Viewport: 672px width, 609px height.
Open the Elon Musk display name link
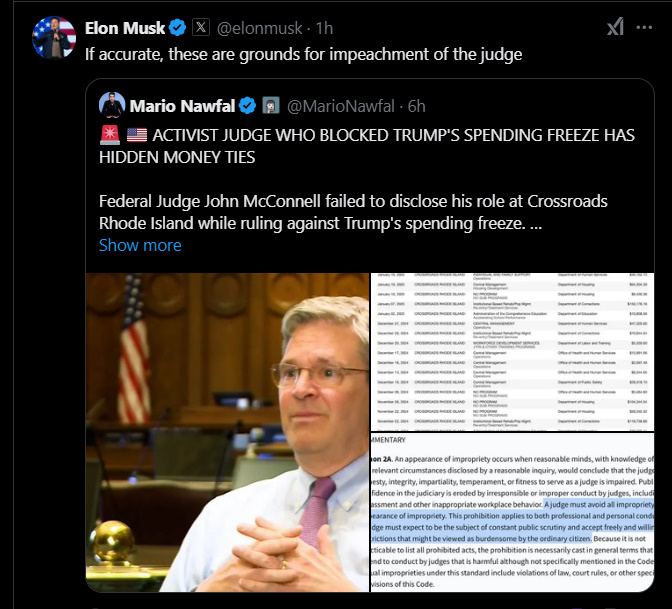125,28
